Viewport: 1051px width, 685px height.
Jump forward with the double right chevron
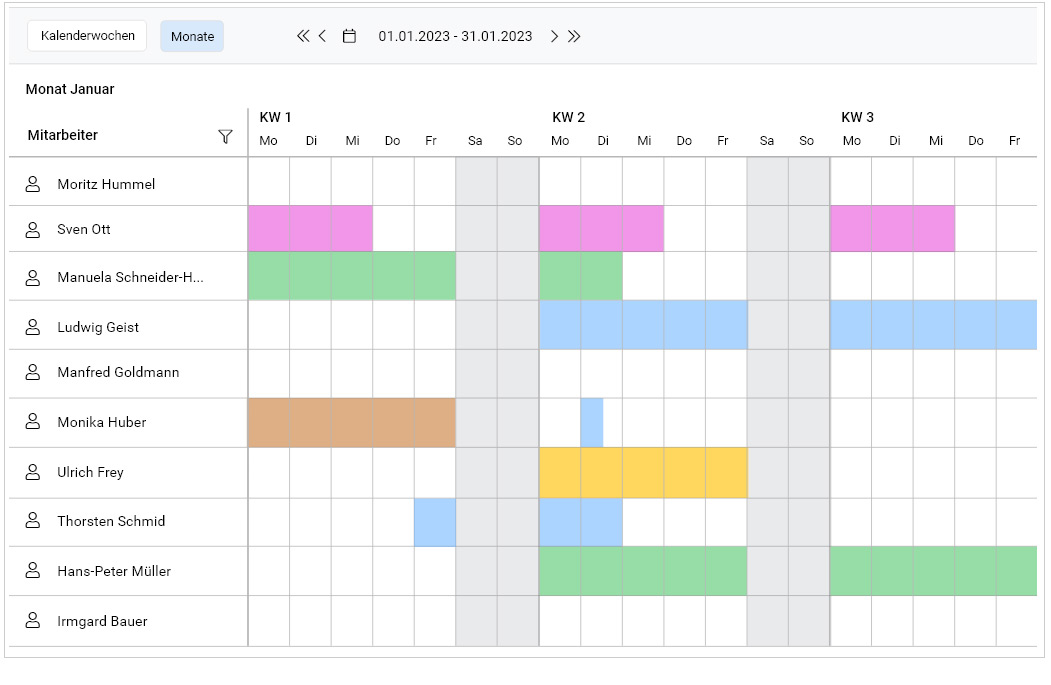point(574,36)
